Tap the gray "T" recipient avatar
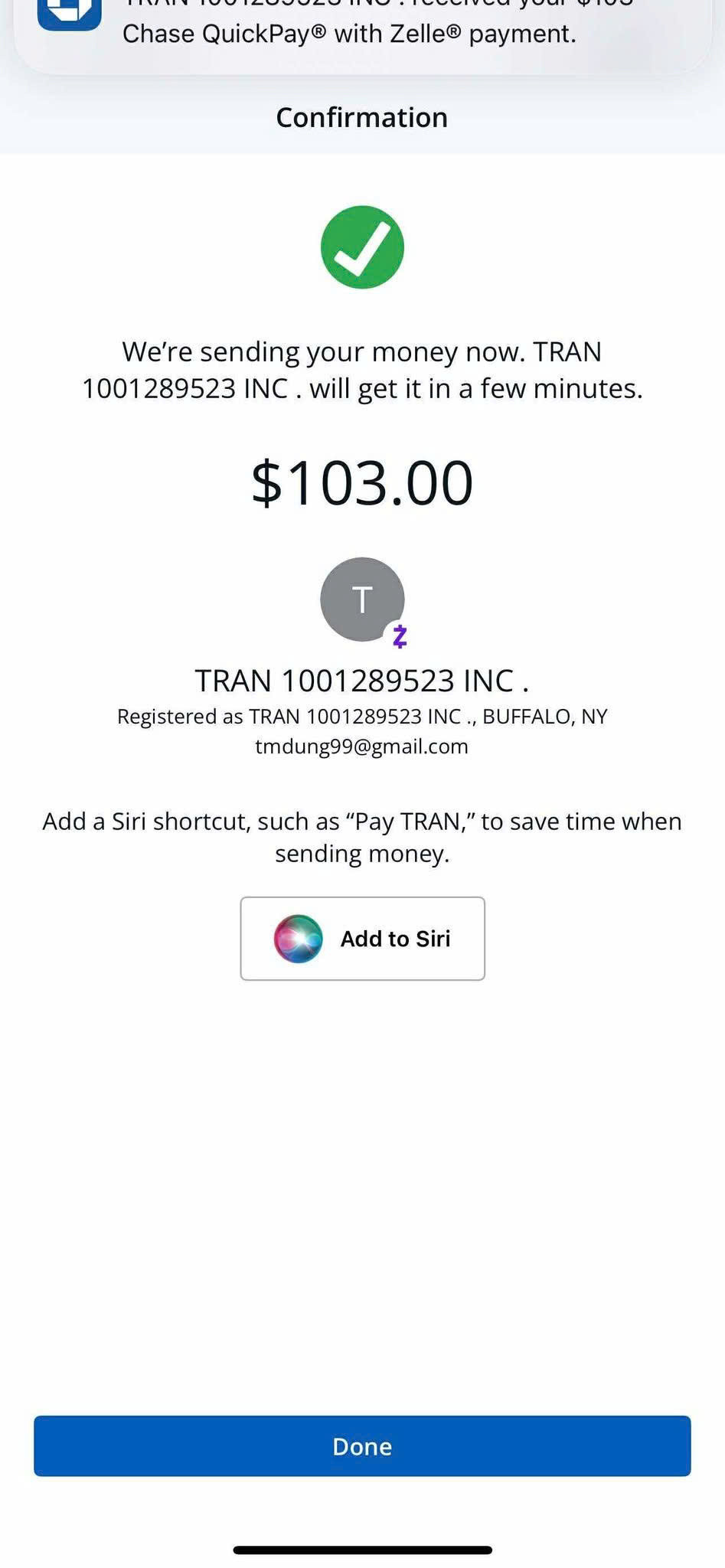This screenshot has width=725, height=1568. (361, 599)
